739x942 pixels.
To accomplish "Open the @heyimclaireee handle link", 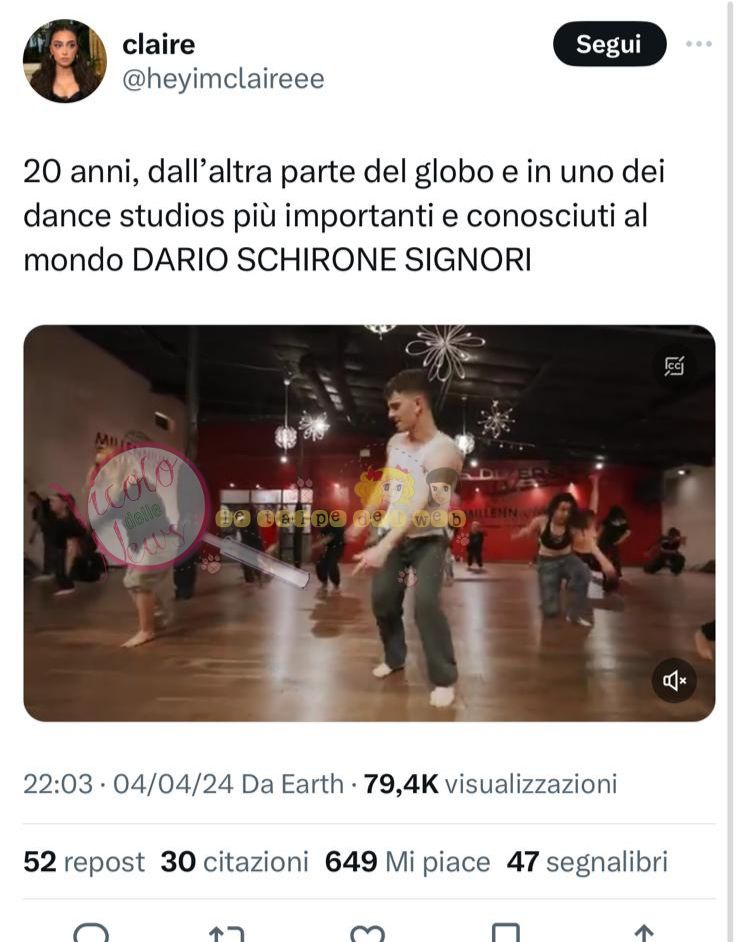I will tap(223, 79).
